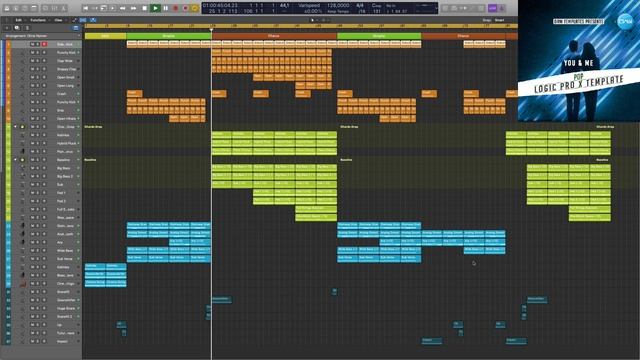This screenshot has width=640, height=360.
Task: Select the first orange Chorus arrangement marker
Action: (274, 36)
